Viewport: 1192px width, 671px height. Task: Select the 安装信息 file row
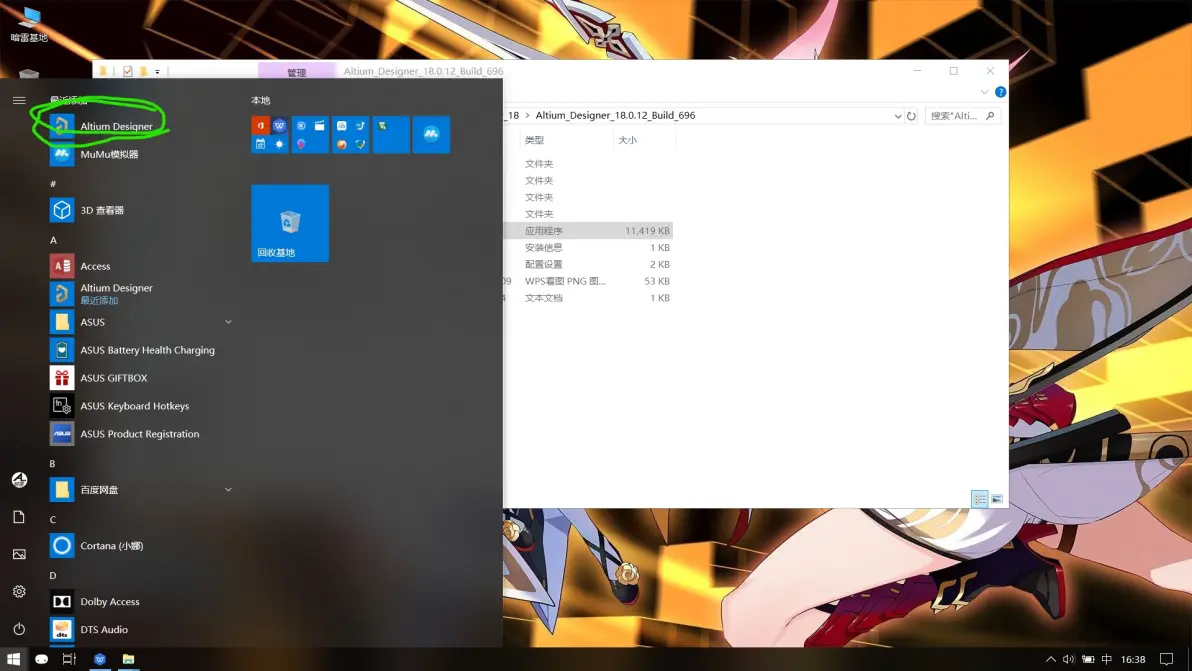(588, 248)
